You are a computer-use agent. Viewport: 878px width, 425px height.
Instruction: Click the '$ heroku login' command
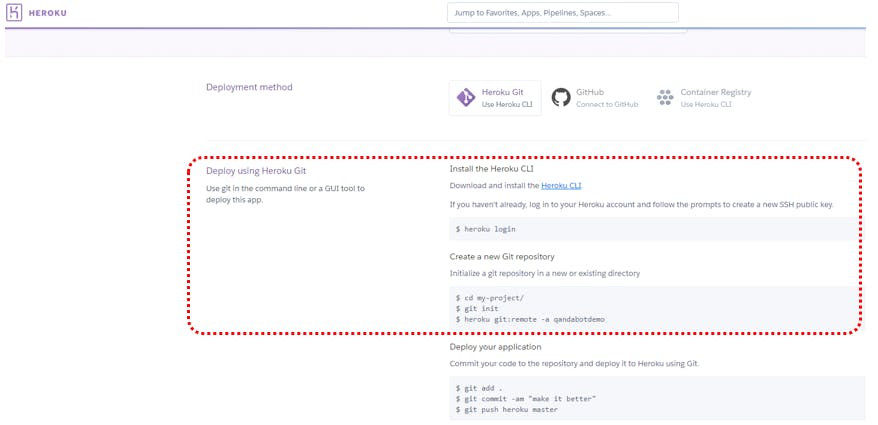(x=486, y=229)
